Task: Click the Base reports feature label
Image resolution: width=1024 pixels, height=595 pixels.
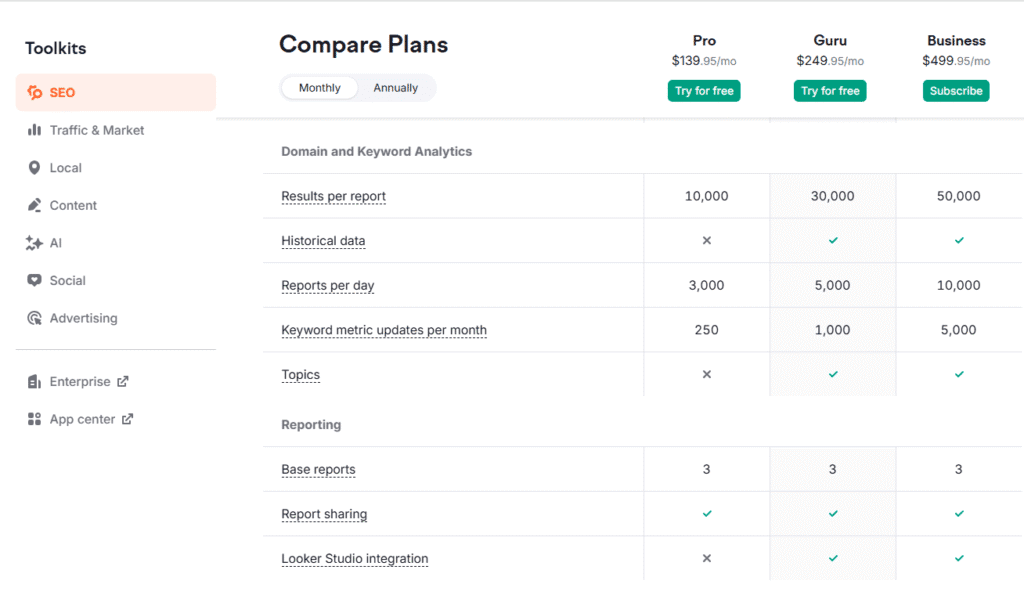Action: tap(318, 470)
